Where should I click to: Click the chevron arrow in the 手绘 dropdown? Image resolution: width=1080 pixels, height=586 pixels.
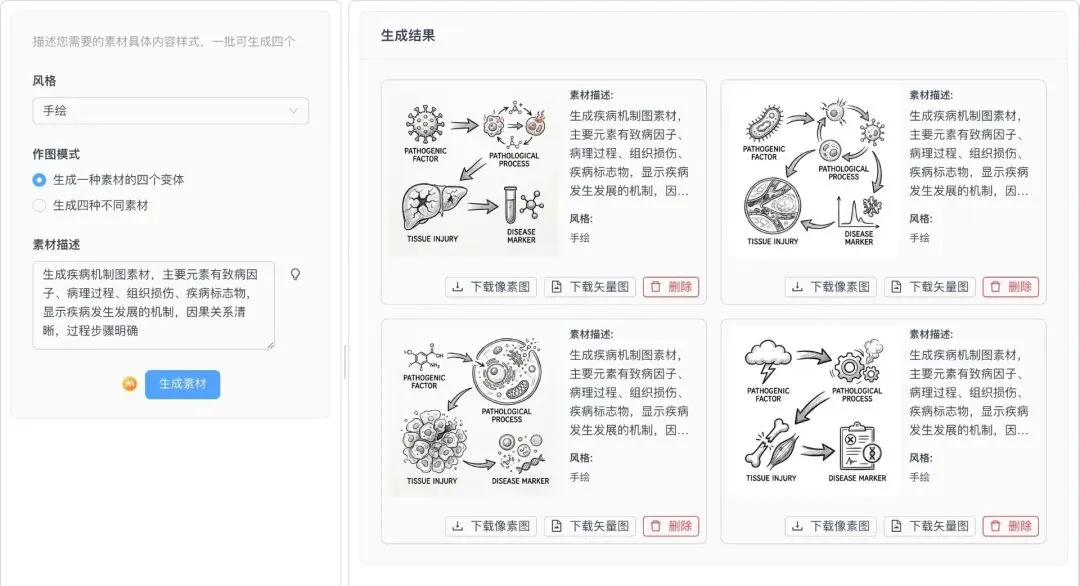293,111
